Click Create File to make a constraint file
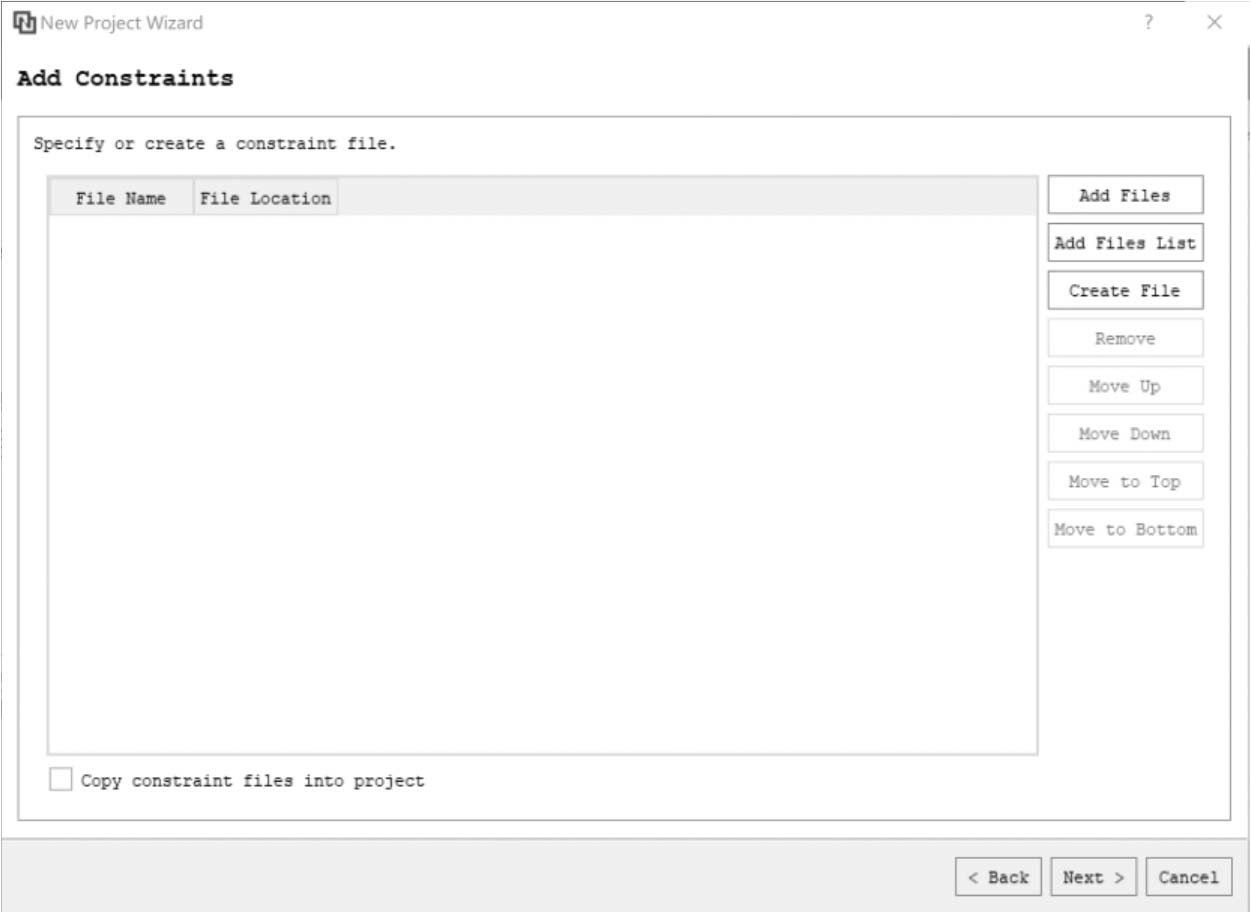Image resolution: width=1251 pixels, height=913 pixels. 1125,290
